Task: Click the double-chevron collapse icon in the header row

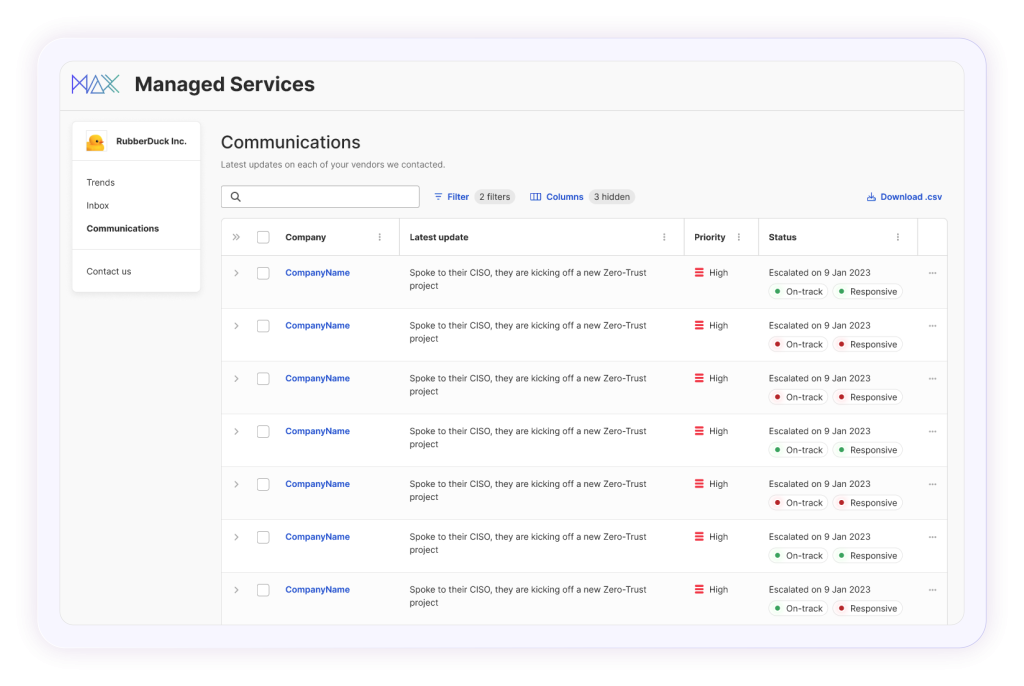Action: [236, 237]
